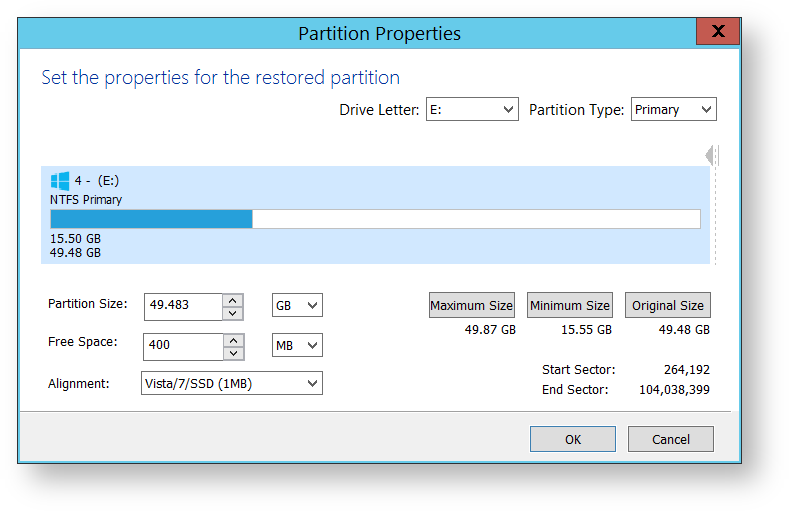Click the partition resize handle arrow
This screenshot has height=512, width=790.
tap(711, 156)
